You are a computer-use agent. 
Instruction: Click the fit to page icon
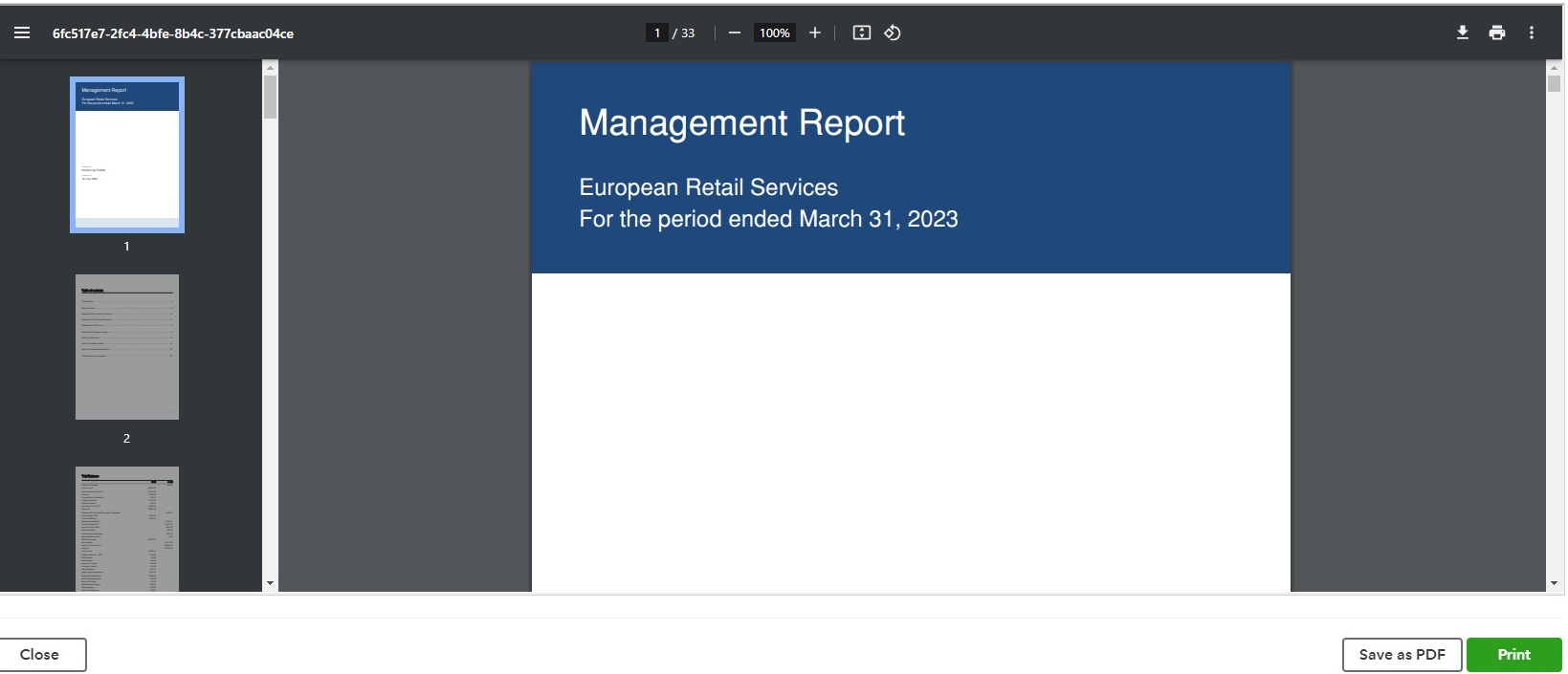pos(861,33)
